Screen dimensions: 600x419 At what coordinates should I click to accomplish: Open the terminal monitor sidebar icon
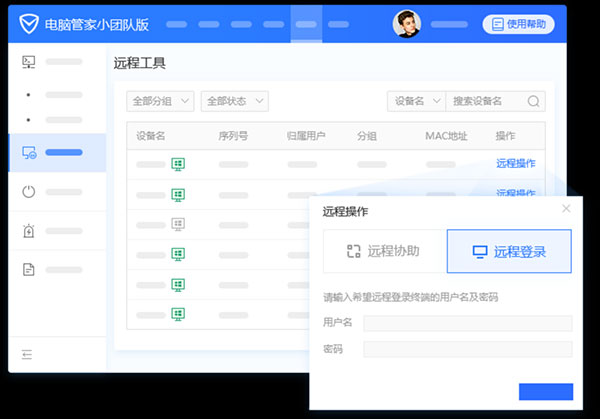tap(29, 62)
